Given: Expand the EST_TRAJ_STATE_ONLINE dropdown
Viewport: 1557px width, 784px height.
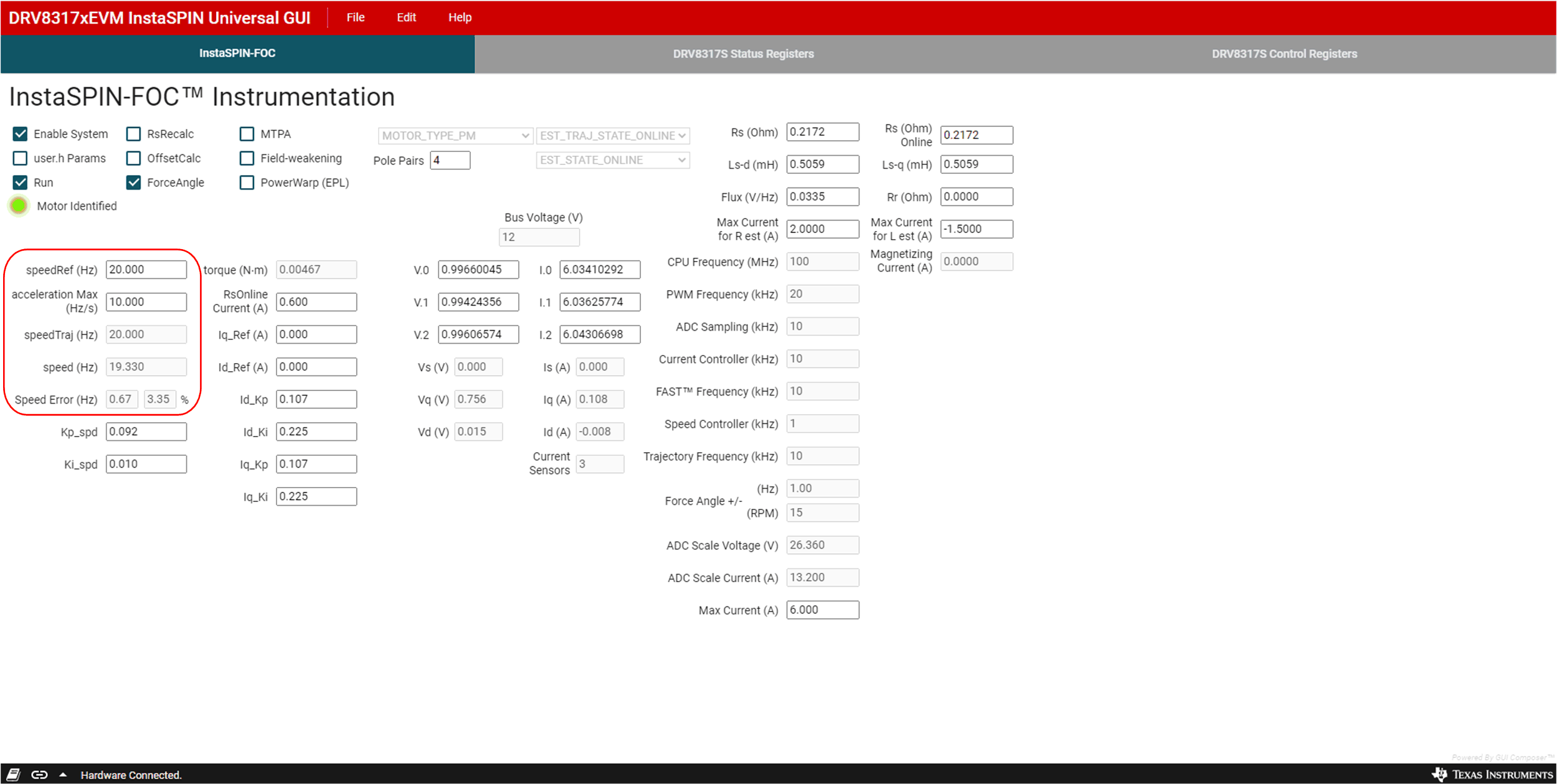Looking at the screenshot, I should (x=613, y=136).
